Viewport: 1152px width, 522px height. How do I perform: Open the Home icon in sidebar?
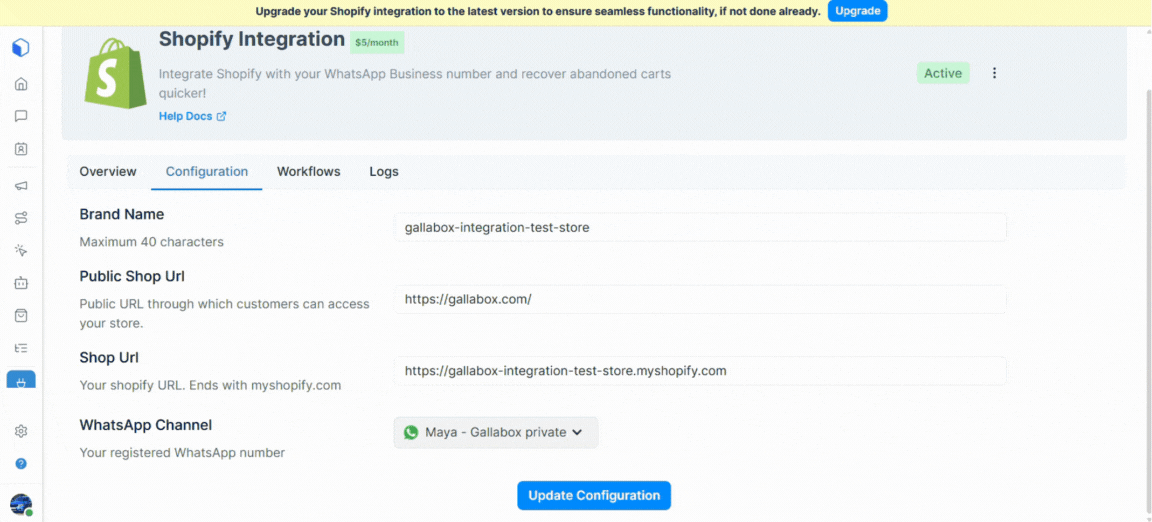(21, 84)
